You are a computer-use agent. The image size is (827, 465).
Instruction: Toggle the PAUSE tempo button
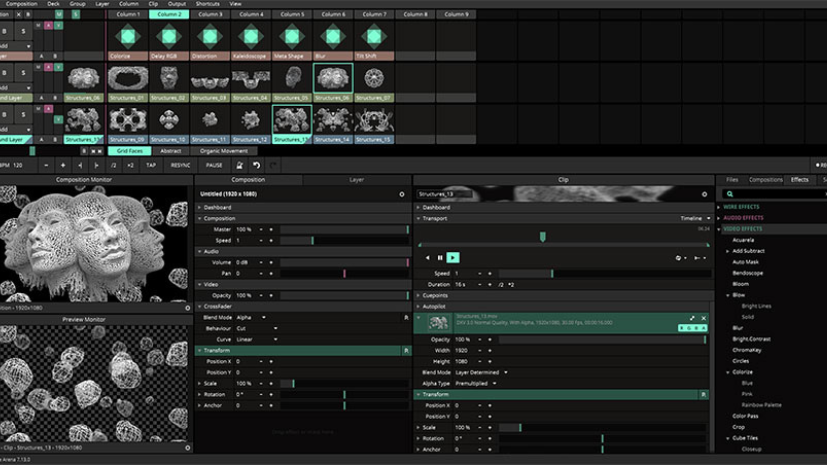coord(214,165)
